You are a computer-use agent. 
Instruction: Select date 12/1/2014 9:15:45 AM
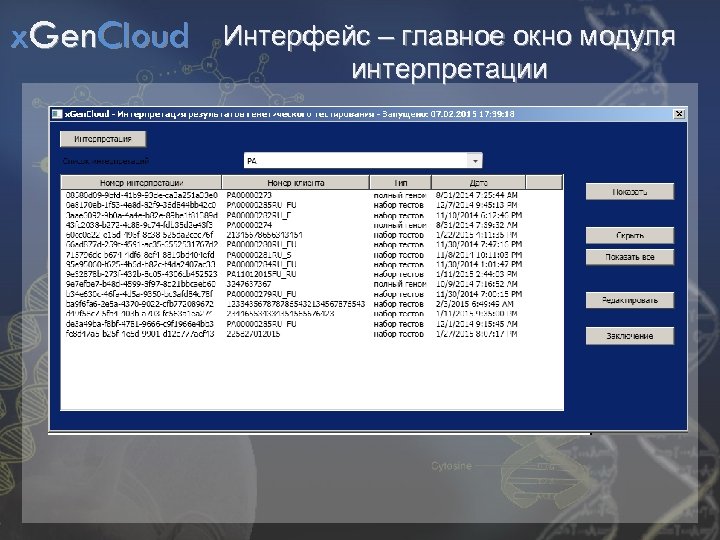tap(477, 324)
